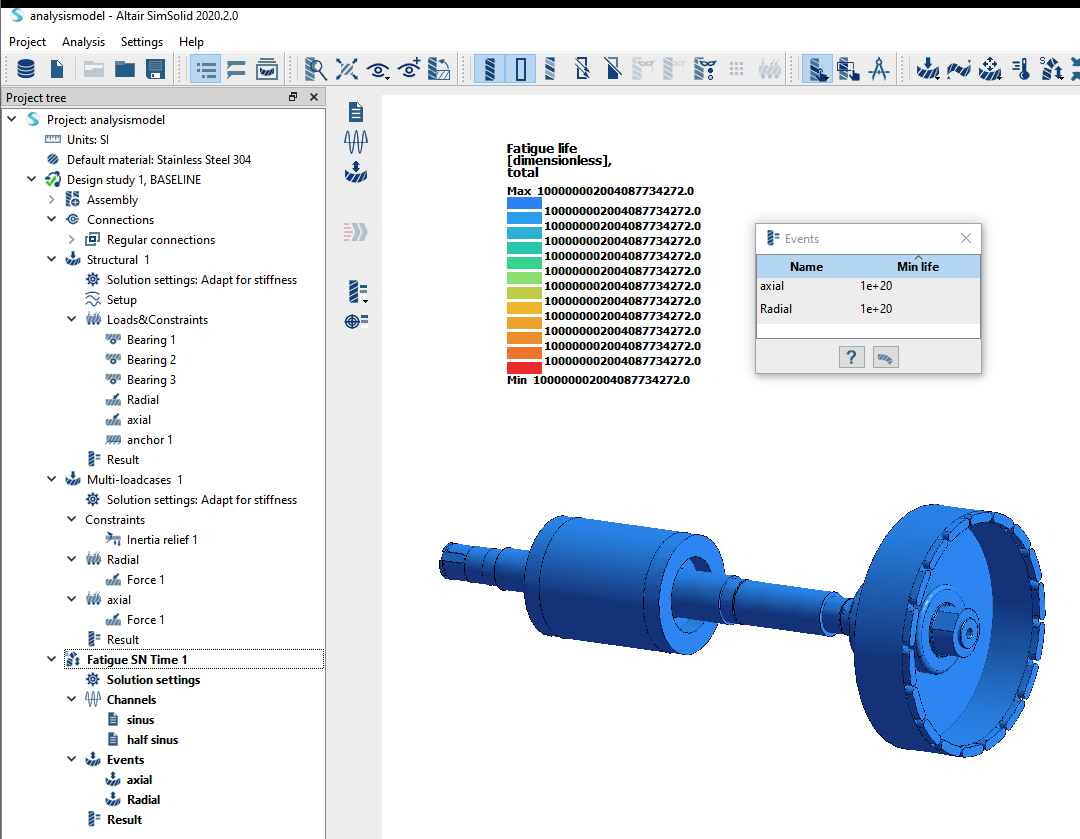
Task: Float the Project tree panel
Action: point(293,97)
